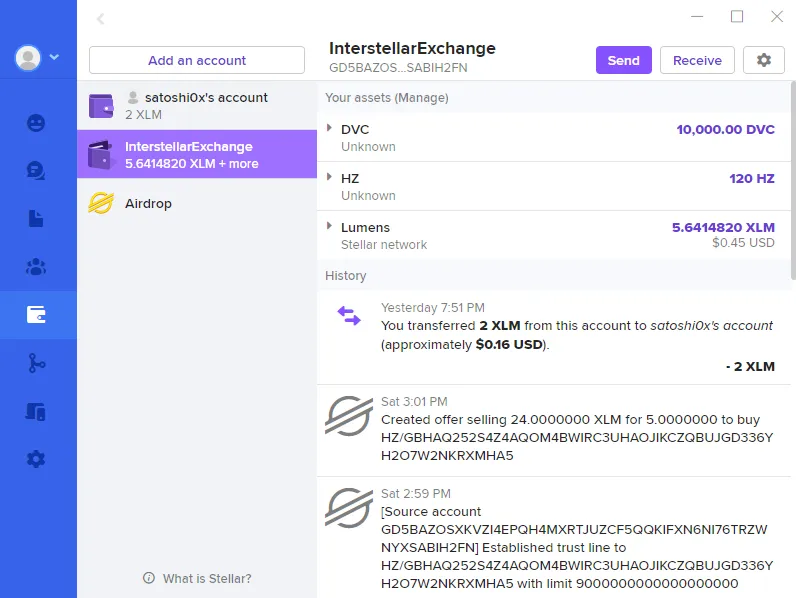796x598 pixels.
Task: Click the Receive button
Action: pyautogui.click(x=697, y=60)
